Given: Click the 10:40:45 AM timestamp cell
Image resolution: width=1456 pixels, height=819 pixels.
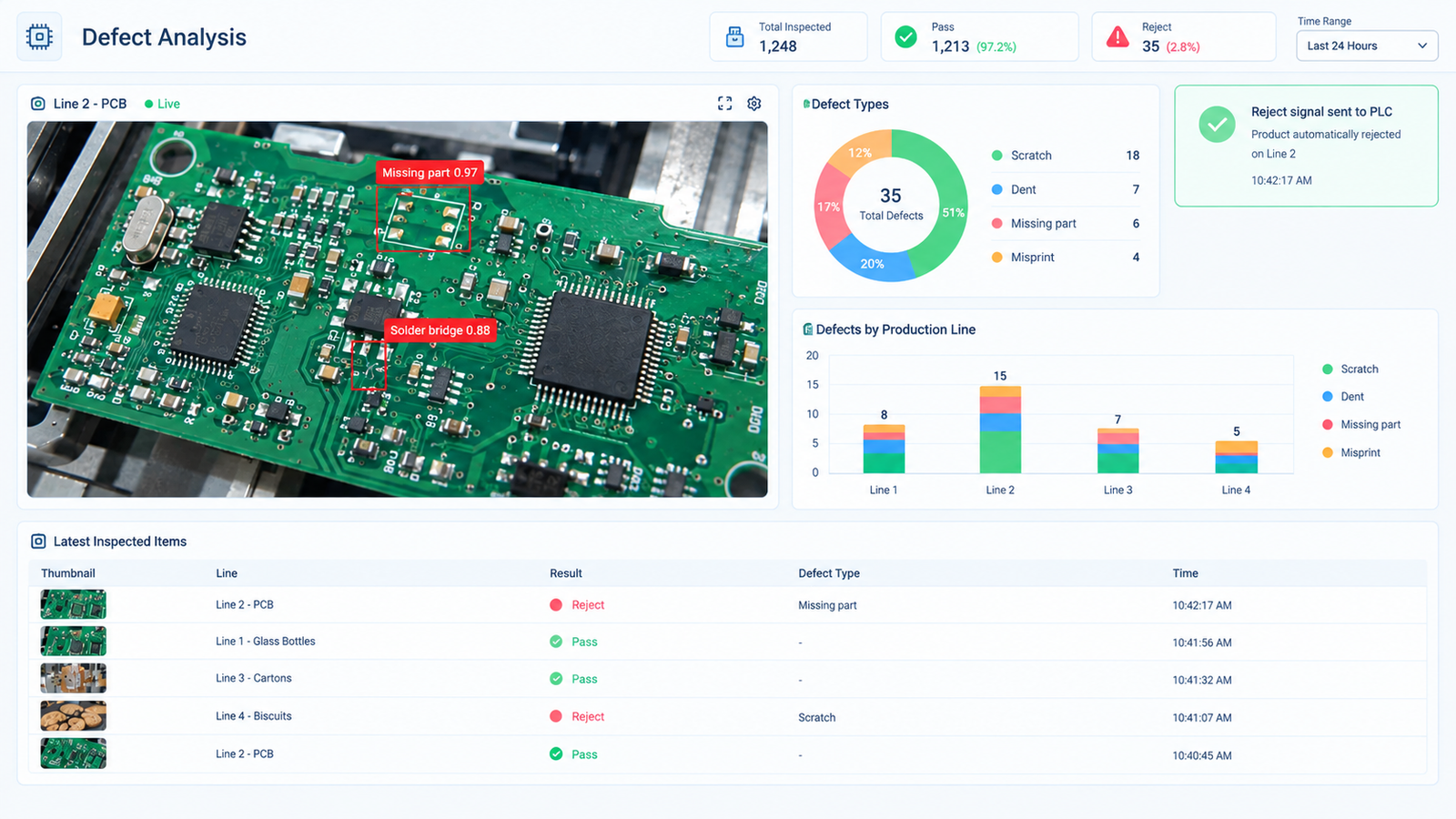Looking at the screenshot, I should coord(1202,755).
